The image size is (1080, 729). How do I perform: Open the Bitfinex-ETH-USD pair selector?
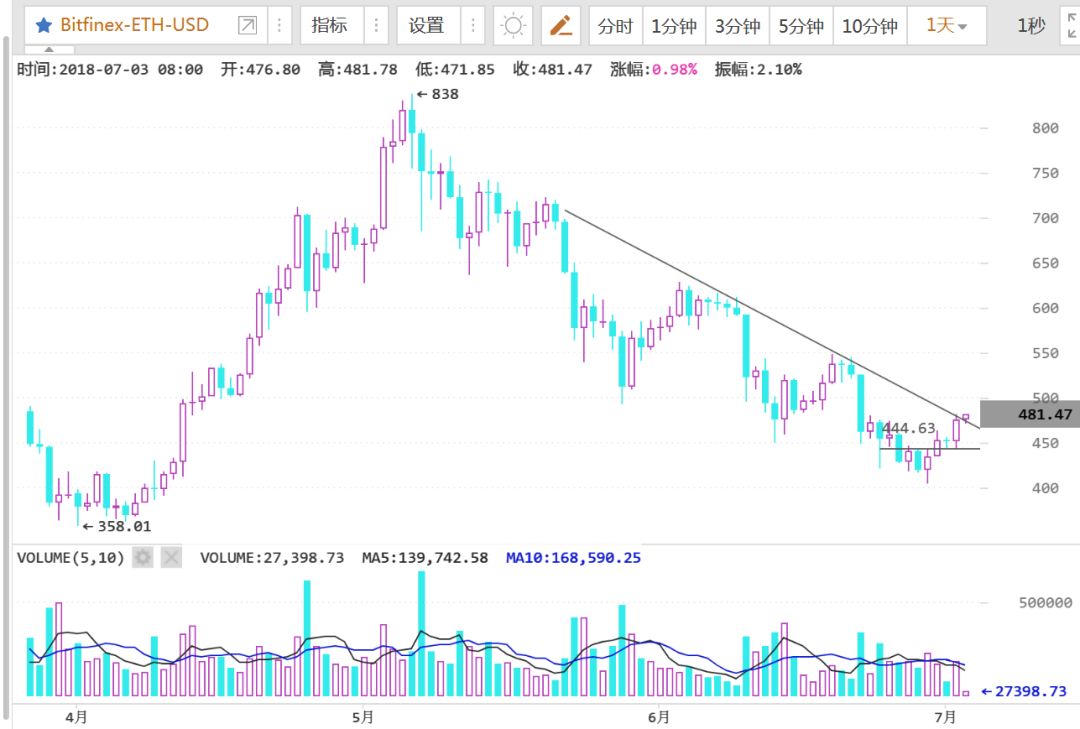pyautogui.click(x=134, y=25)
